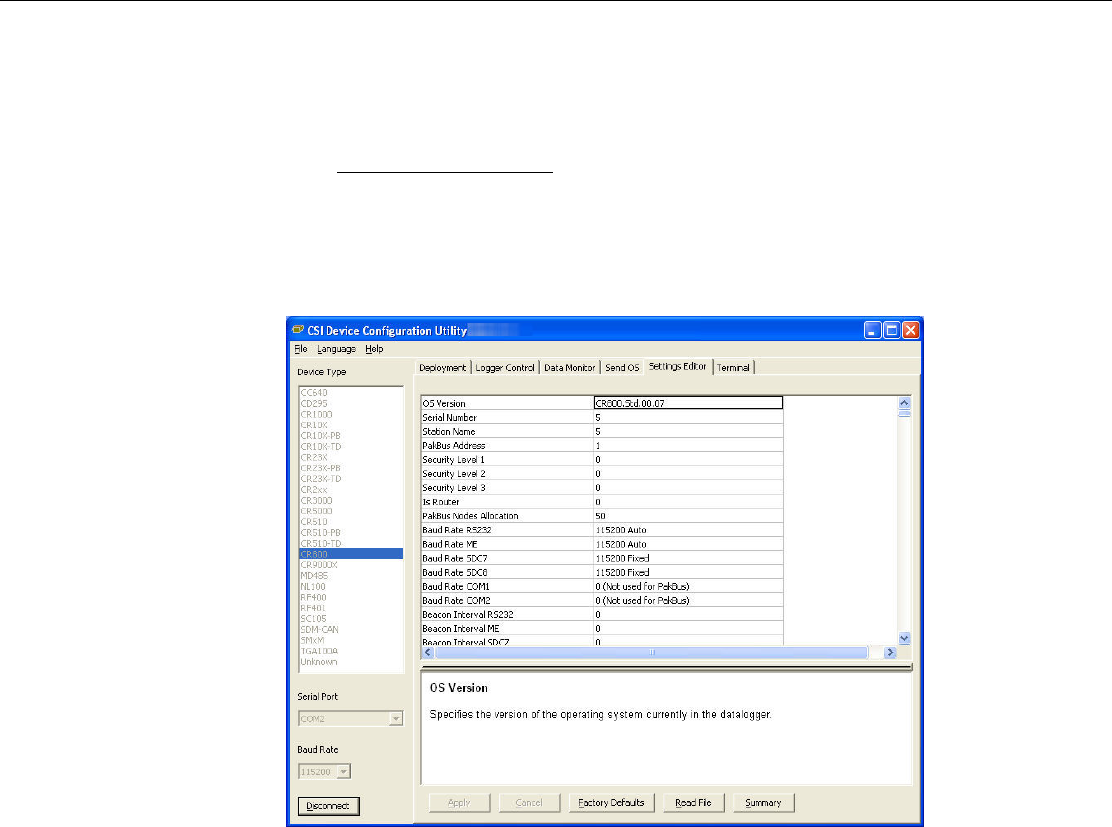Screen dimensions: 1112x827
Task: Open the File menu
Action: click(301, 349)
